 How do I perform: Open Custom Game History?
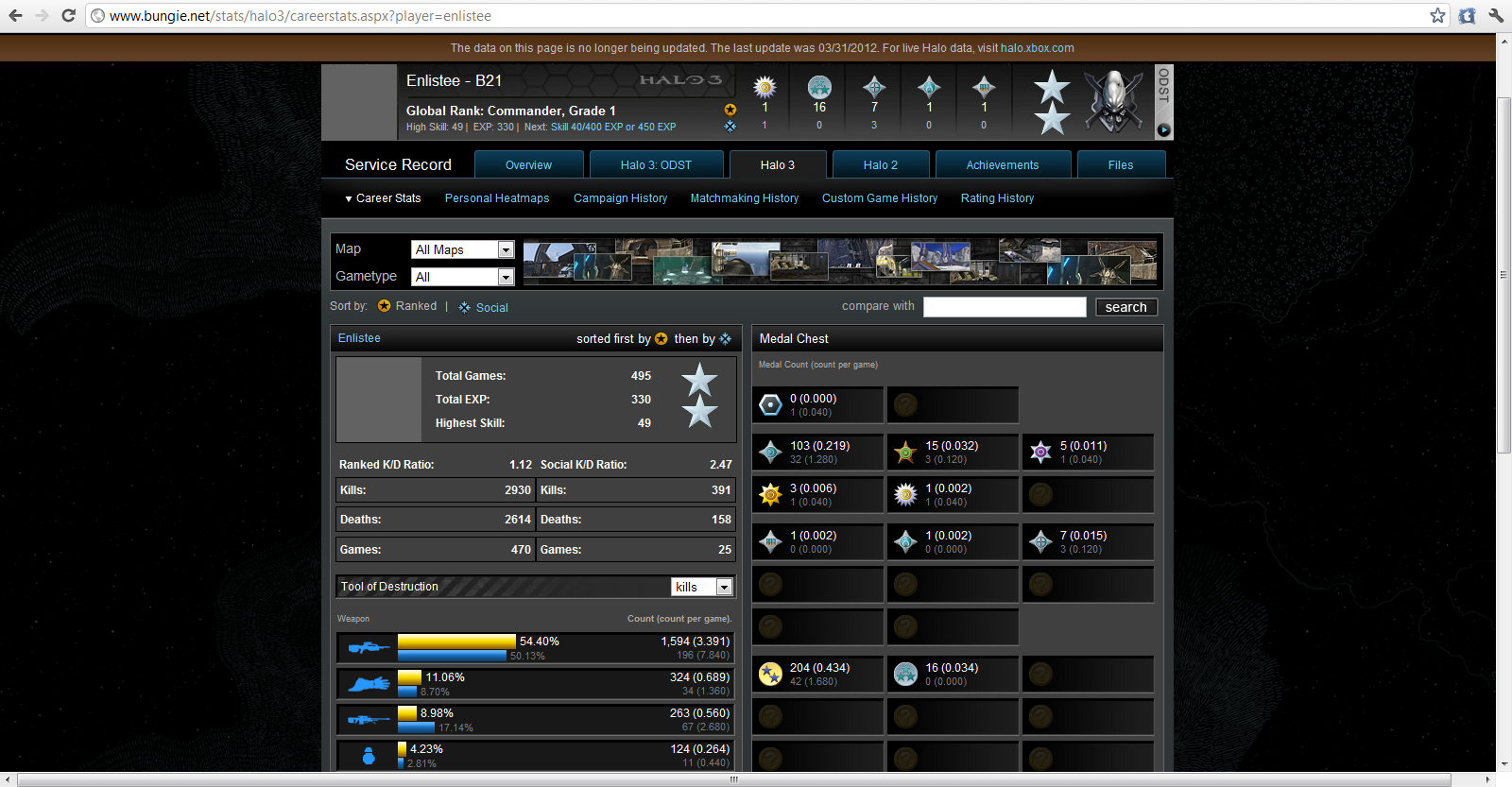click(x=880, y=198)
